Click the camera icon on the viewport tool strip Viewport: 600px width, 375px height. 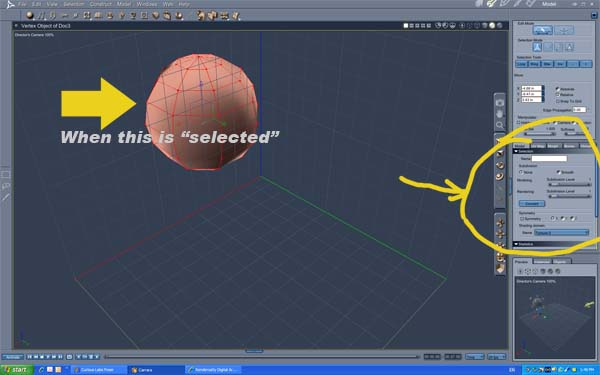click(x=500, y=103)
